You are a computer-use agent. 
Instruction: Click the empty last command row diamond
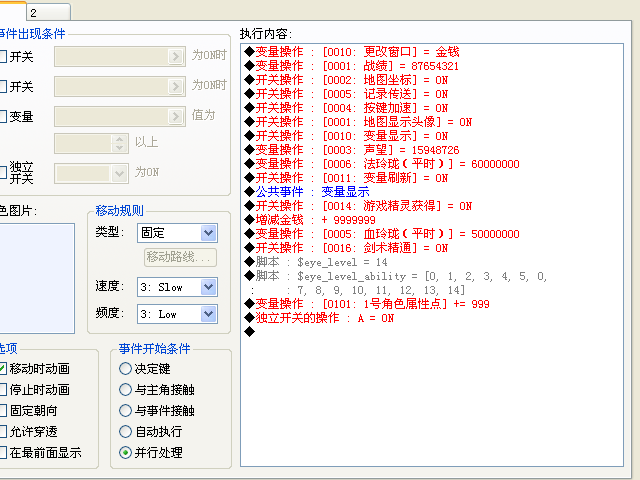coord(249,331)
